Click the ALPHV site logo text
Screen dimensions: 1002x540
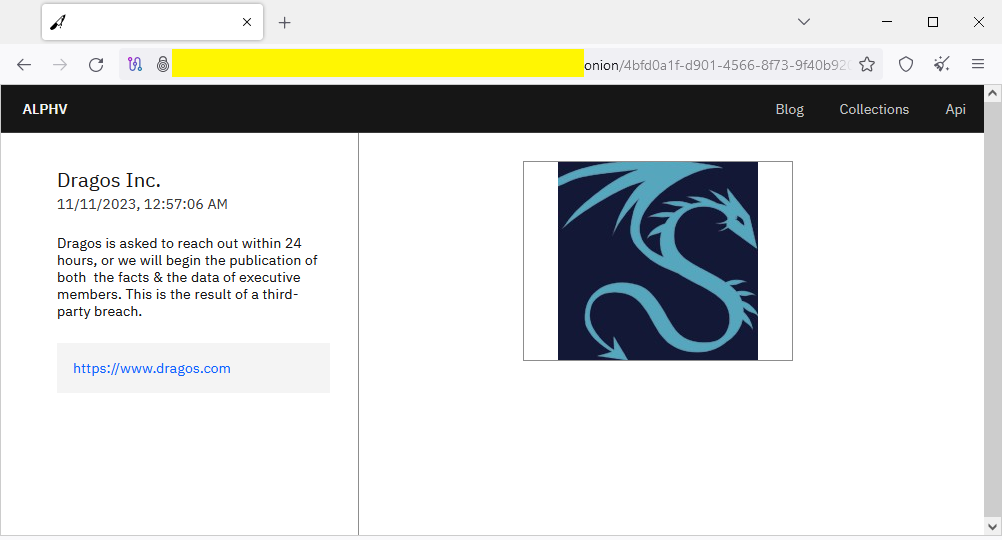[x=45, y=109]
